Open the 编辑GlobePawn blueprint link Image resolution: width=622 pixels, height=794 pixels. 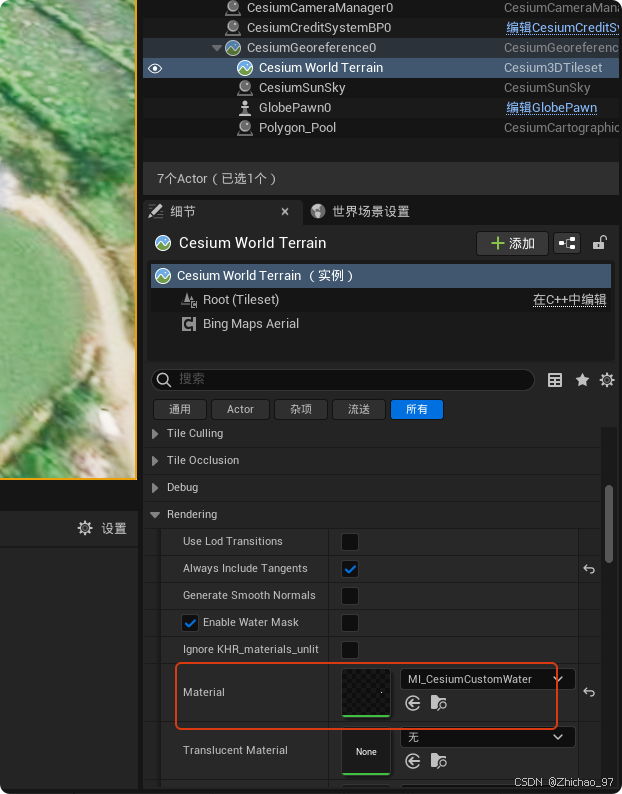(552, 108)
